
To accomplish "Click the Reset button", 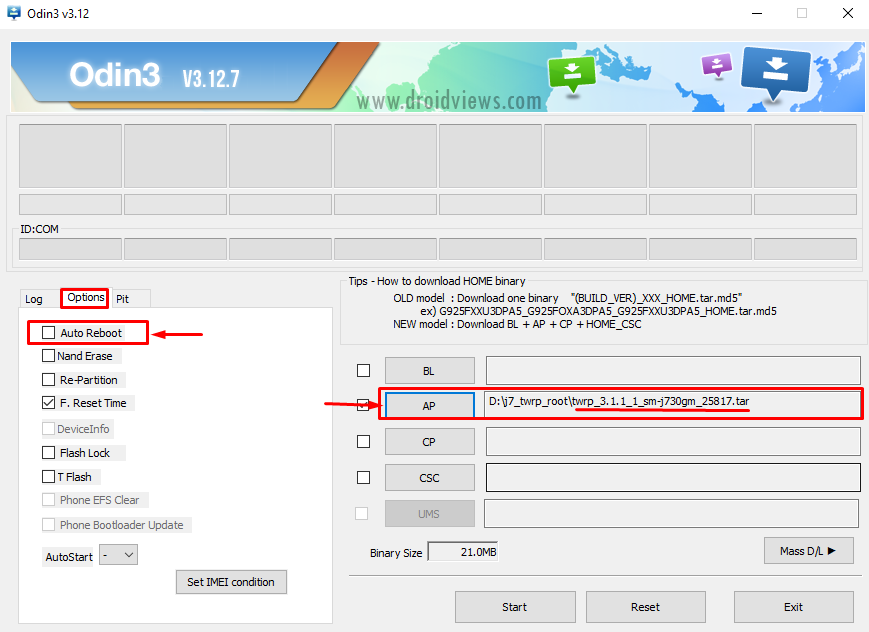I will click(646, 607).
